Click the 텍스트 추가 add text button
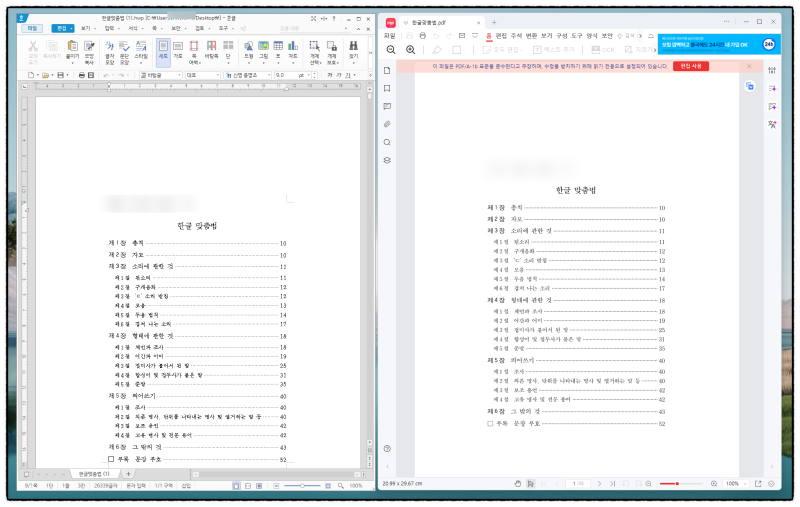This screenshot has height=507, width=800. pos(554,49)
